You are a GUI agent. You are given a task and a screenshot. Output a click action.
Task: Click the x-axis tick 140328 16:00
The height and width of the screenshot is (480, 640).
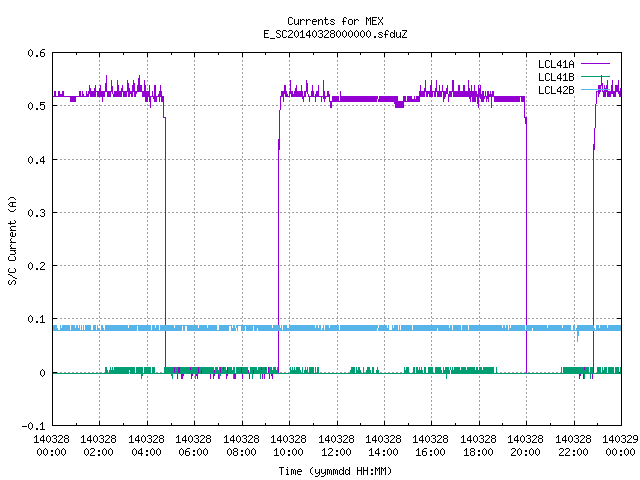pyautogui.click(x=431, y=445)
